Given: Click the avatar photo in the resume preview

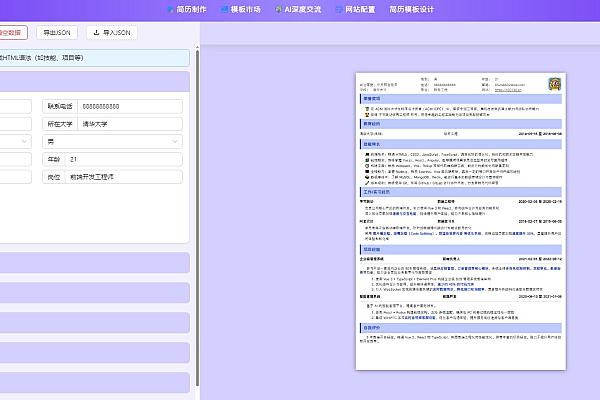Looking at the screenshot, I should 554,84.
